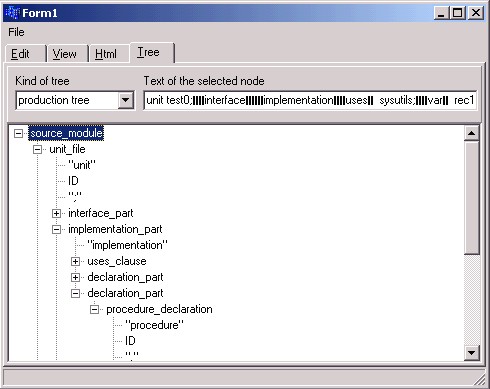Select the uses_clause tree item
The height and width of the screenshot is (389, 490).
tap(117, 261)
